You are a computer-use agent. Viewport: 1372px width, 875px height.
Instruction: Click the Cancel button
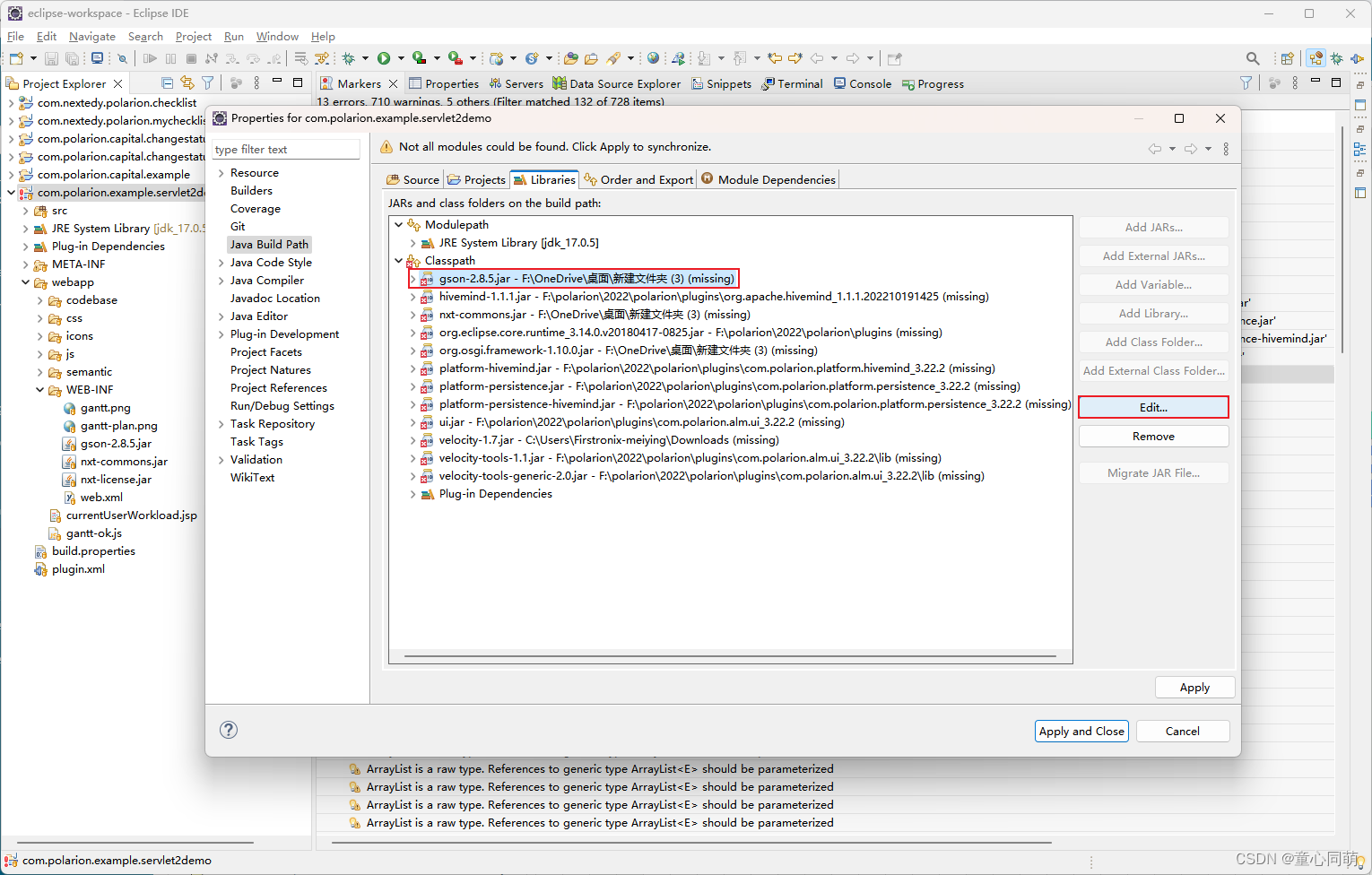point(1182,731)
